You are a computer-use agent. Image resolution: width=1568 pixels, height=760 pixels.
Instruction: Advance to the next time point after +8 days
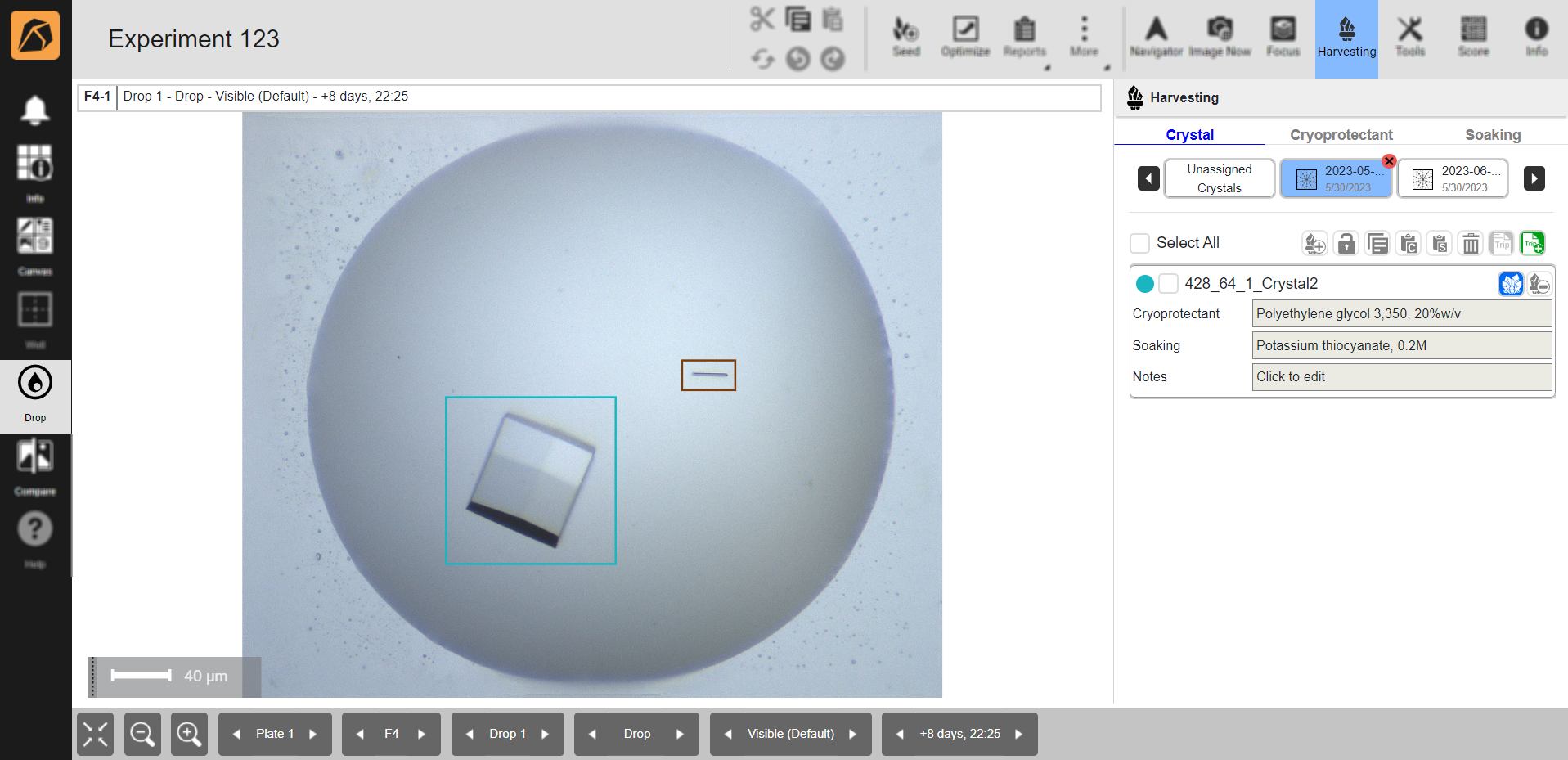1019,734
